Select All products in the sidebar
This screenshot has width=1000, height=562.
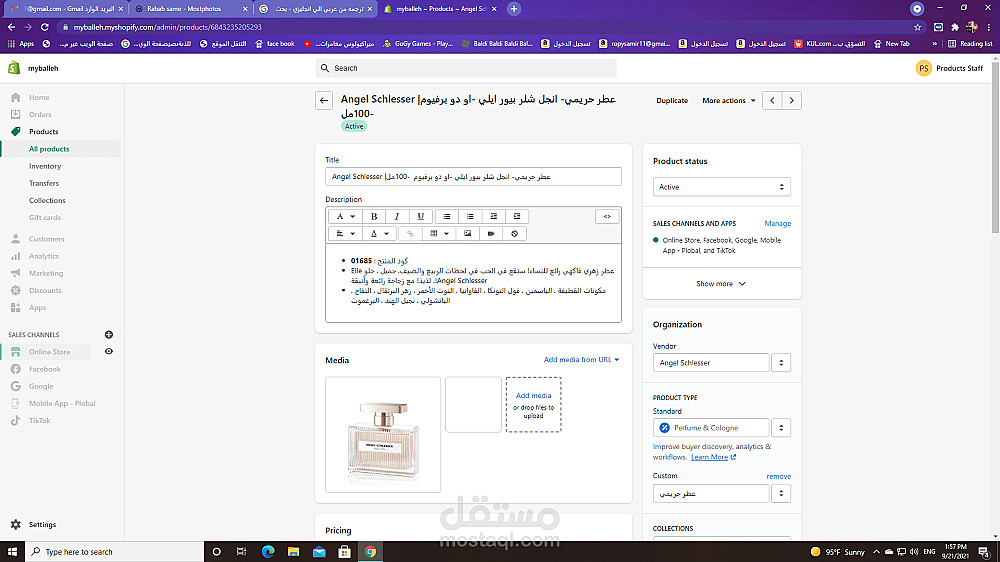pos(48,149)
